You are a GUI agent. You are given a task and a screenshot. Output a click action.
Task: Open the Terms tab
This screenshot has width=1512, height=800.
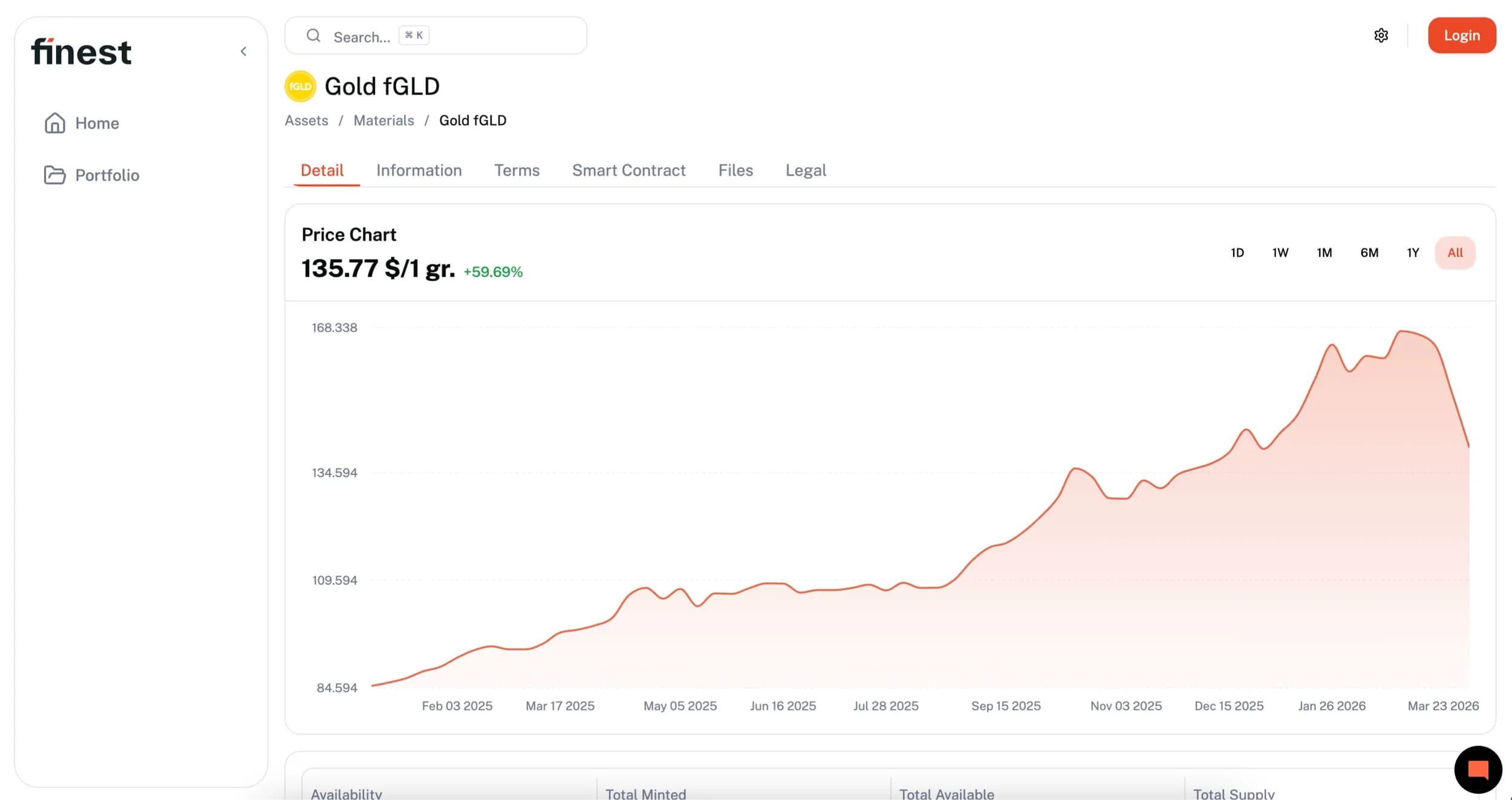[x=516, y=170]
